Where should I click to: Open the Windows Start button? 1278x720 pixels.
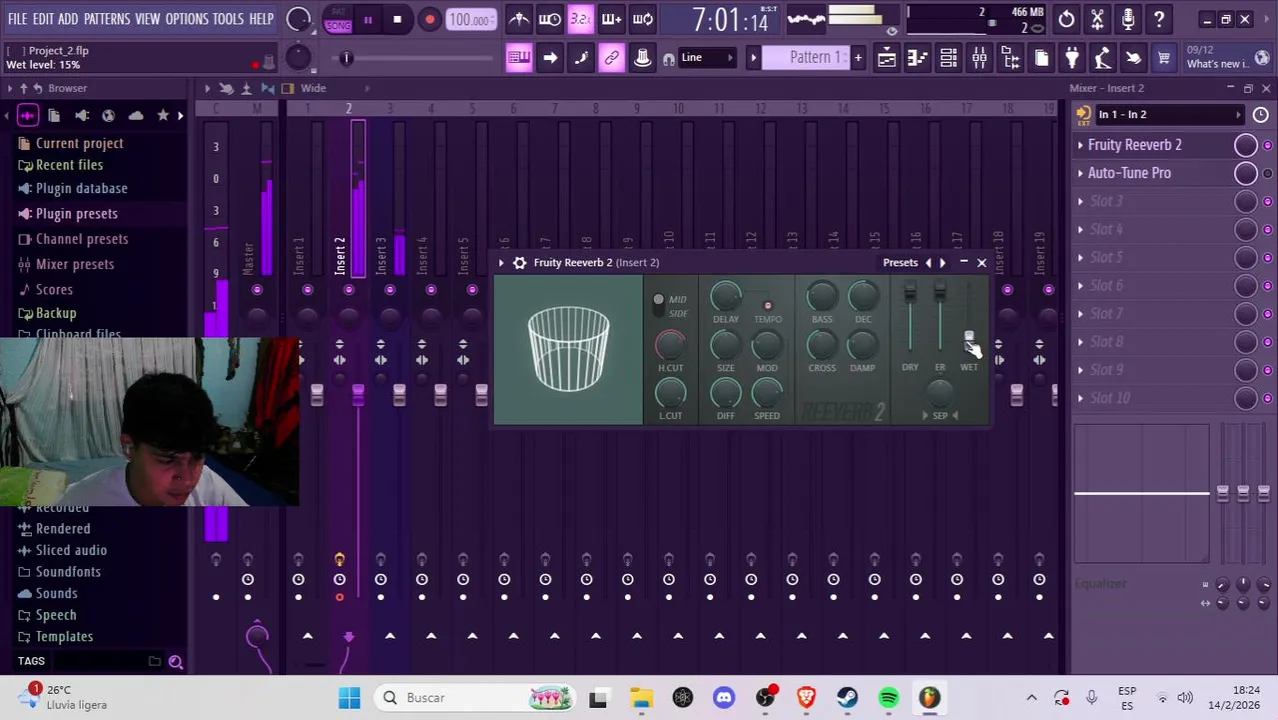pyautogui.click(x=349, y=698)
